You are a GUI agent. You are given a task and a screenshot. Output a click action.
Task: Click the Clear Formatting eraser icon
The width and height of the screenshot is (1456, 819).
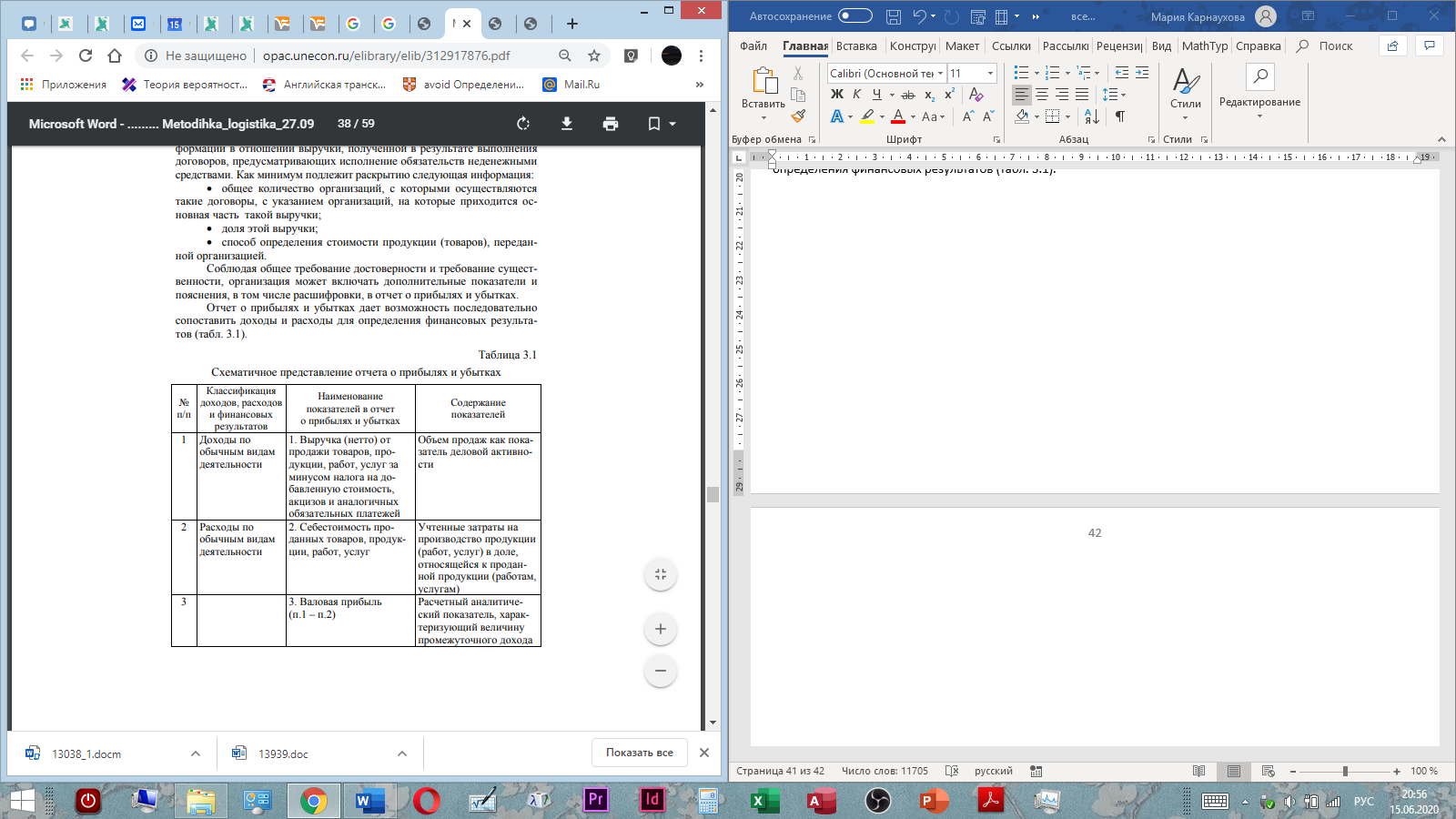(976, 95)
